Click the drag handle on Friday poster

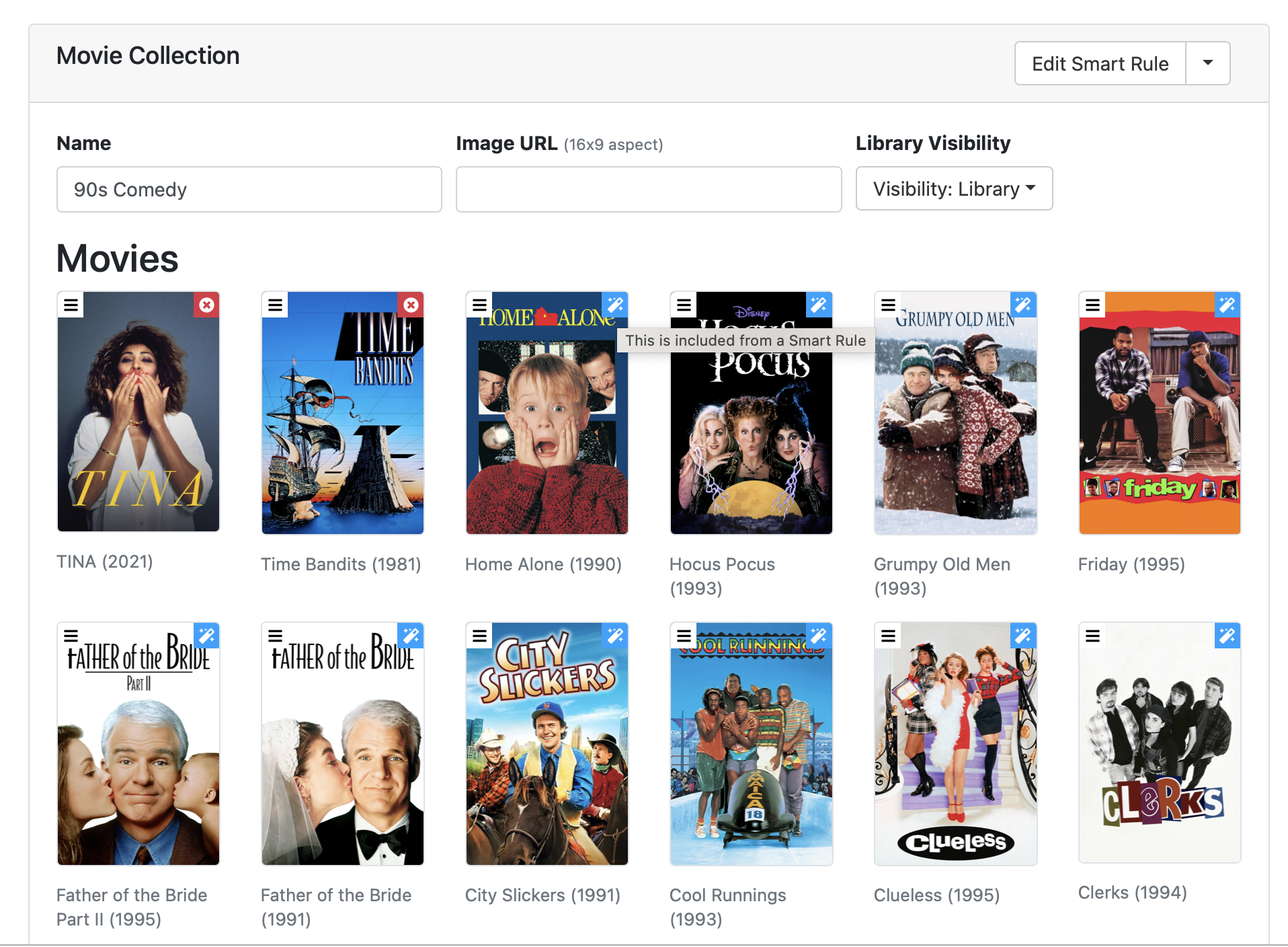point(1092,305)
